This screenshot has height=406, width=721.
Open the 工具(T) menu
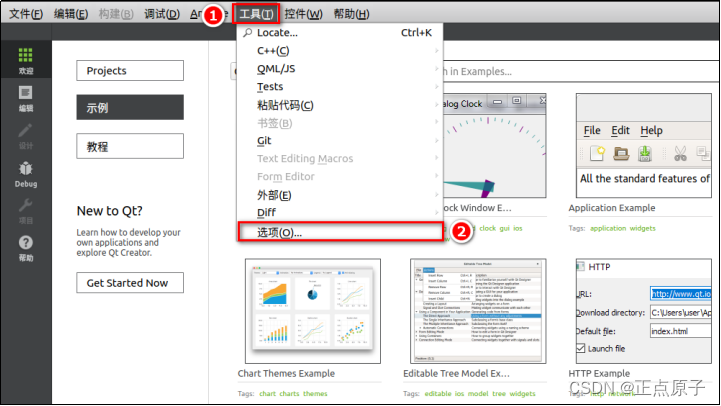tap(256, 14)
